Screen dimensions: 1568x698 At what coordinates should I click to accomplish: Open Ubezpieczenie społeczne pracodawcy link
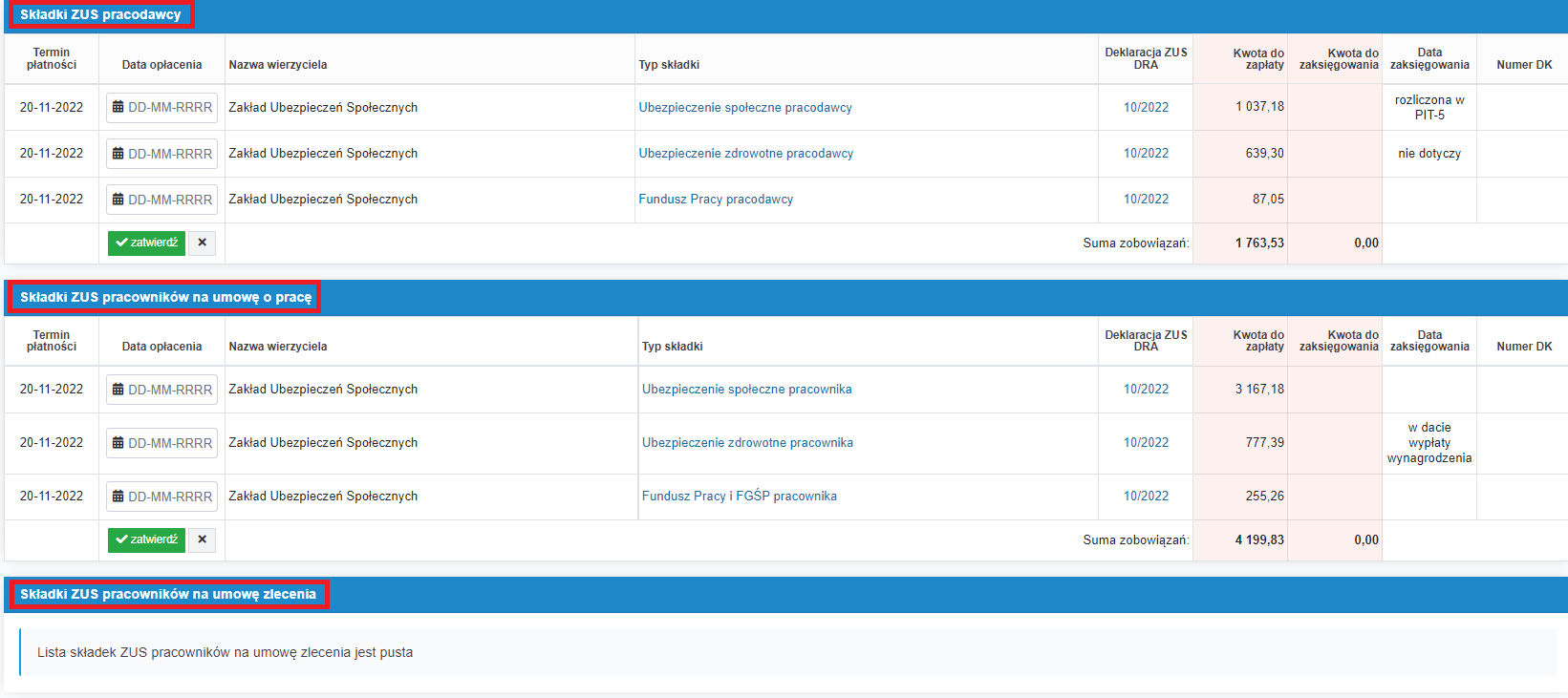(x=745, y=108)
